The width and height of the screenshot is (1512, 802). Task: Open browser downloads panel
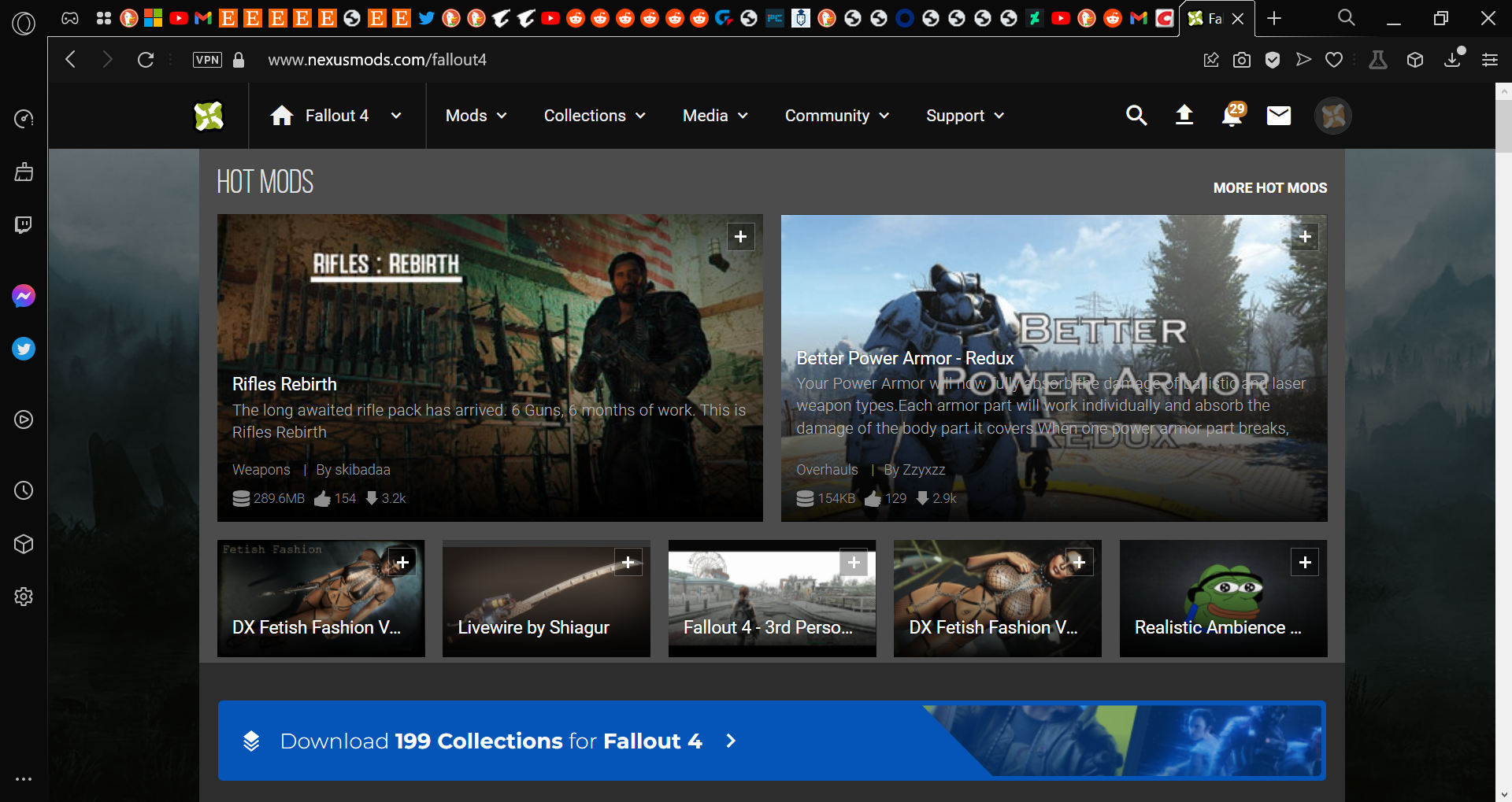click(1453, 59)
